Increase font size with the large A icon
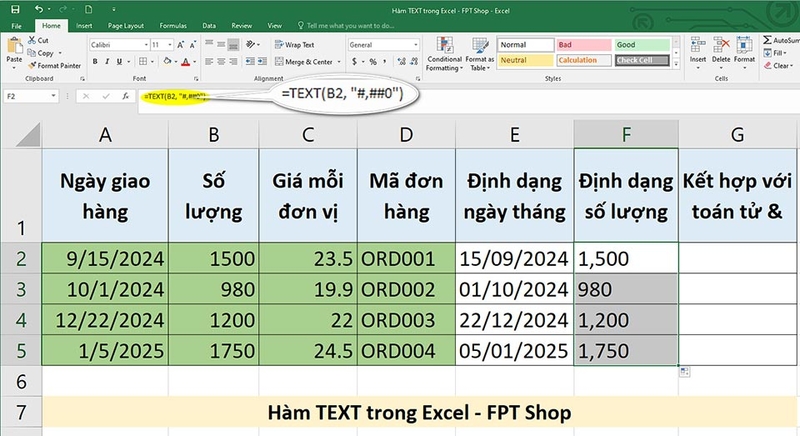The height and width of the screenshot is (436, 800). (x=181, y=45)
